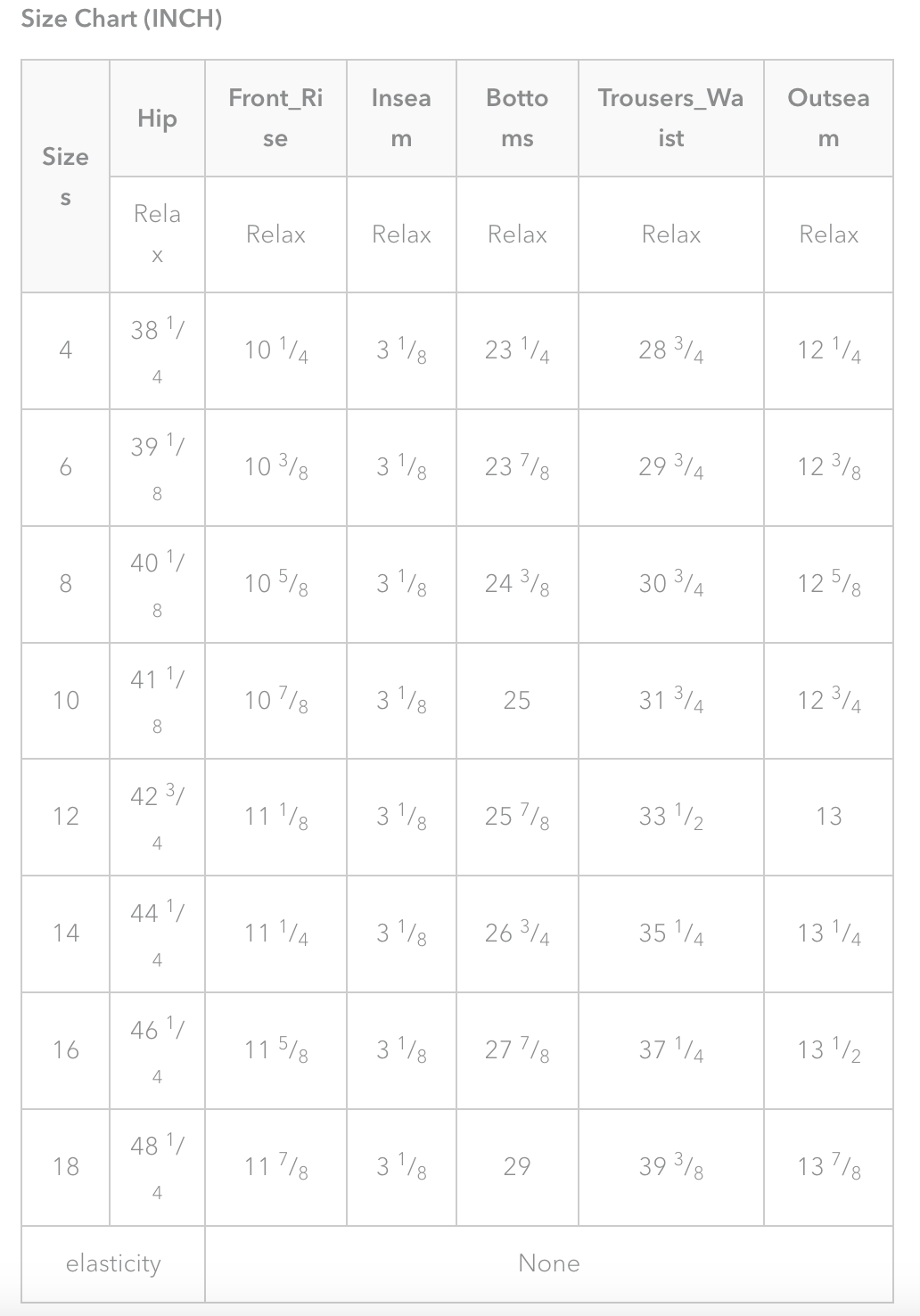Click the size 18 row label
The width and height of the screenshot is (920, 1316).
point(65,1166)
